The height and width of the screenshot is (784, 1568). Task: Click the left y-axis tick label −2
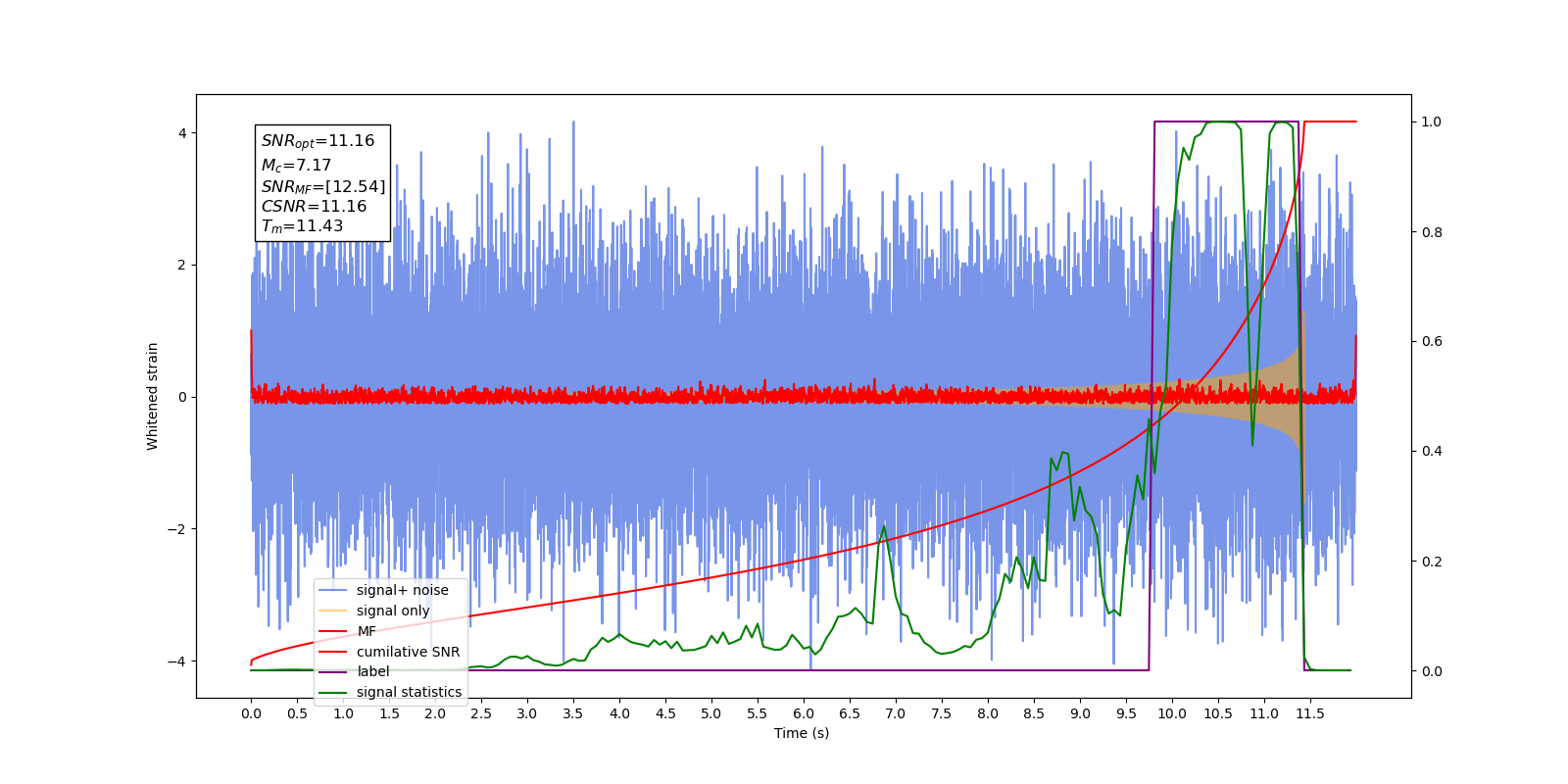point(178,529)
